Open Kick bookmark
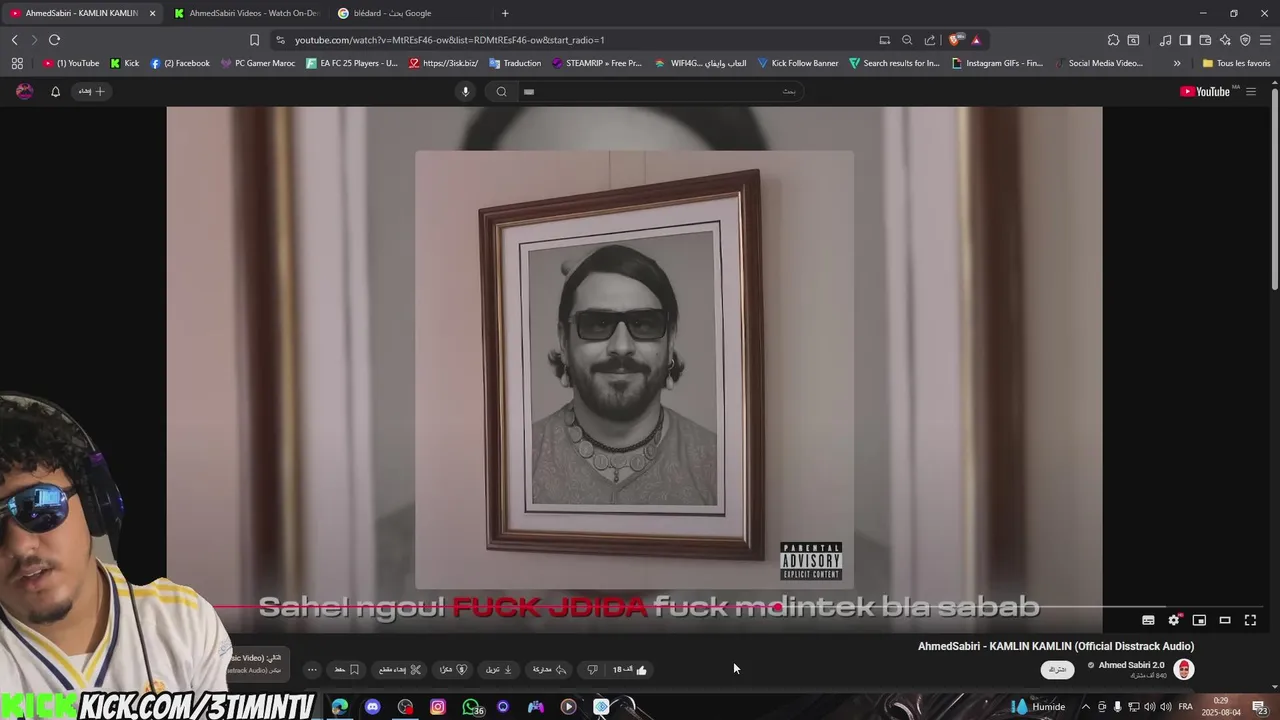The width and height of the screenshot is (1280, 720). click(x=125, y=63)
